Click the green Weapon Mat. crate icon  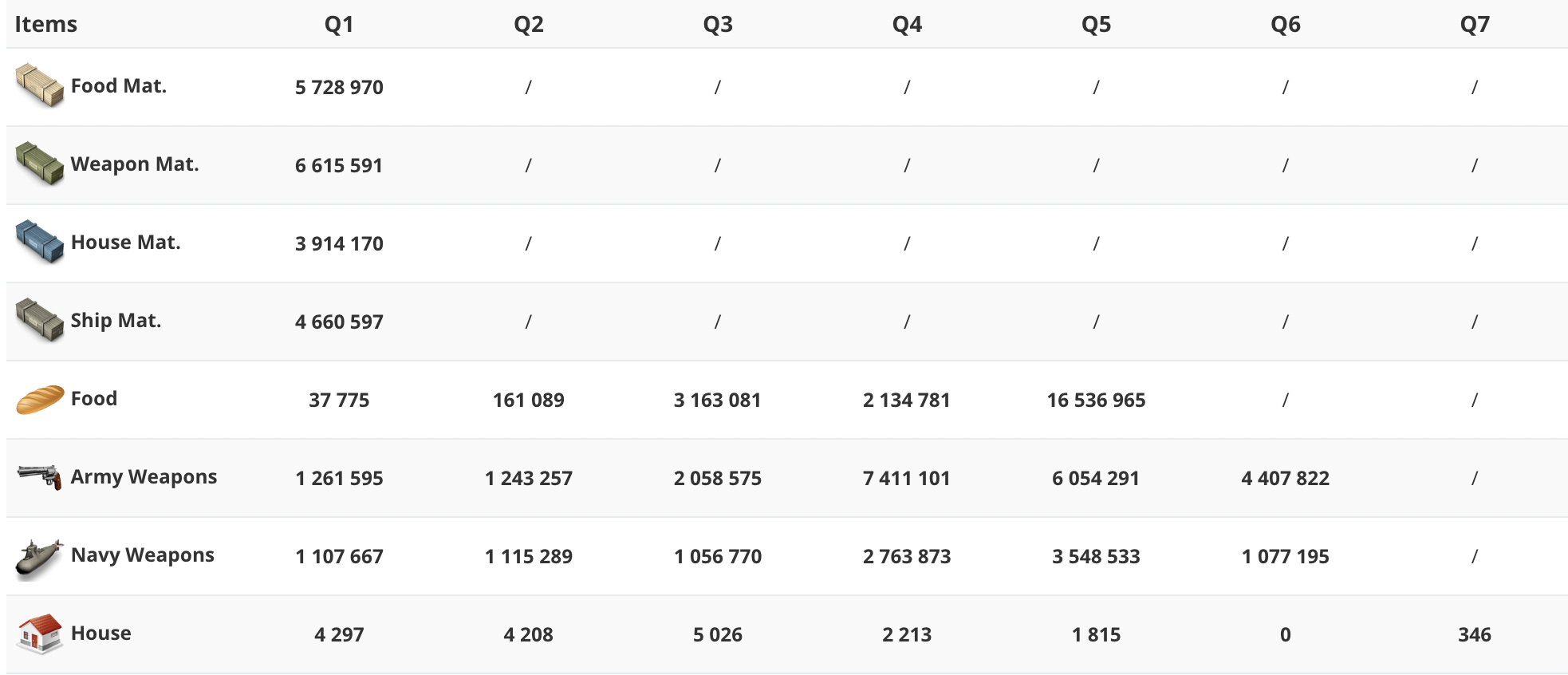(39, 164)
